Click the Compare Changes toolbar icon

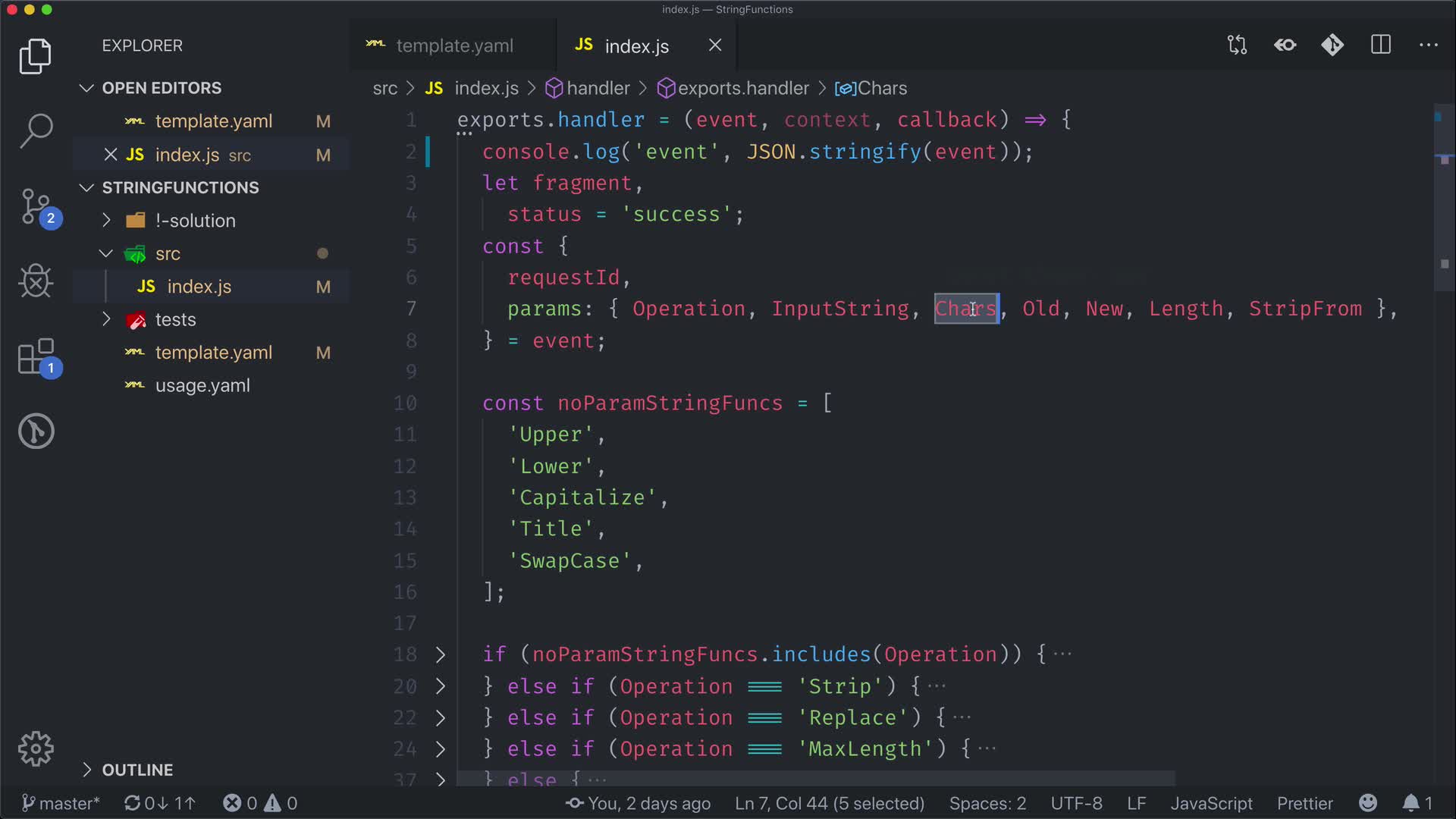coord(1237,45)
